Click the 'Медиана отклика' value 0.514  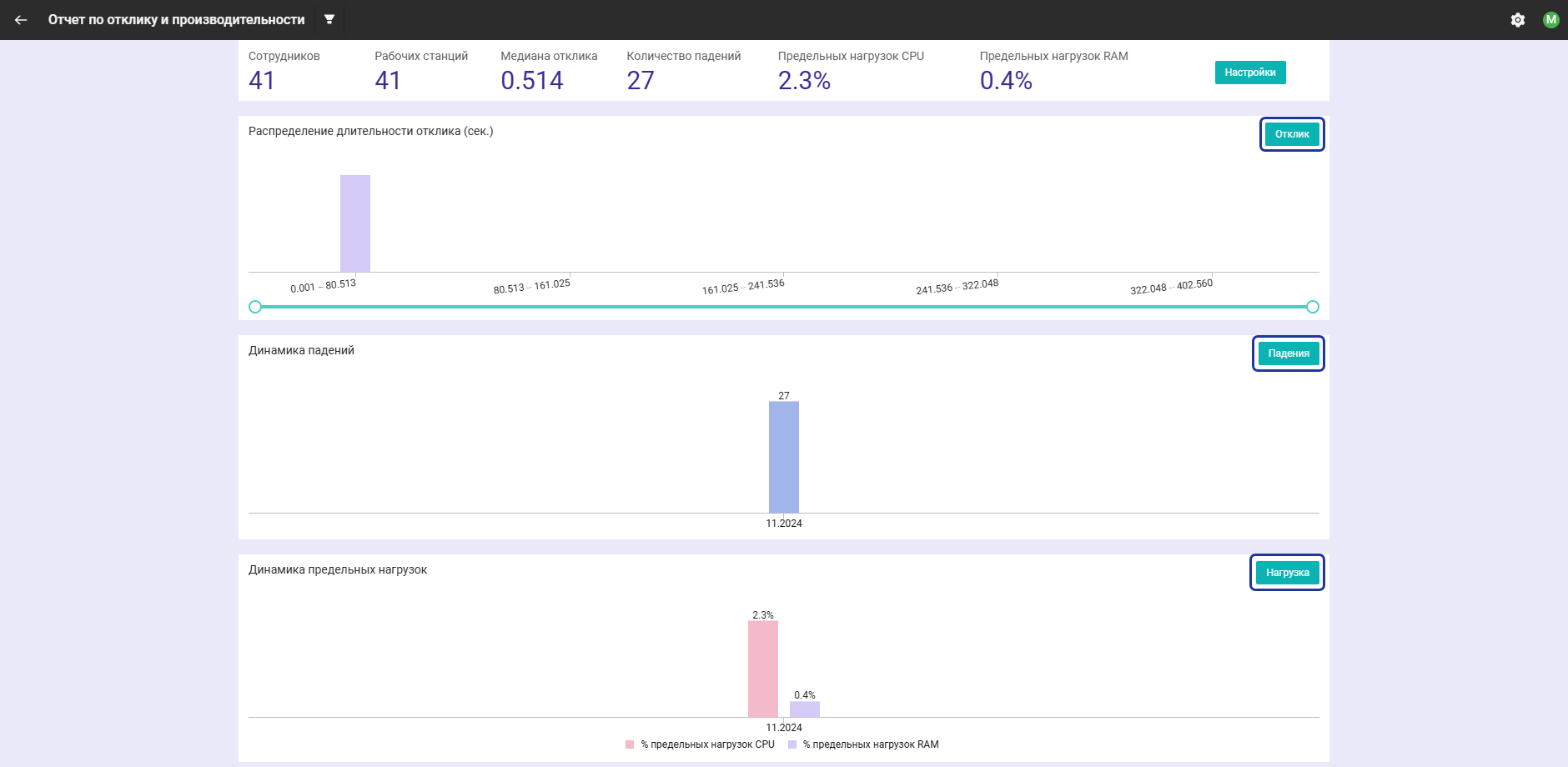[532, 81]
